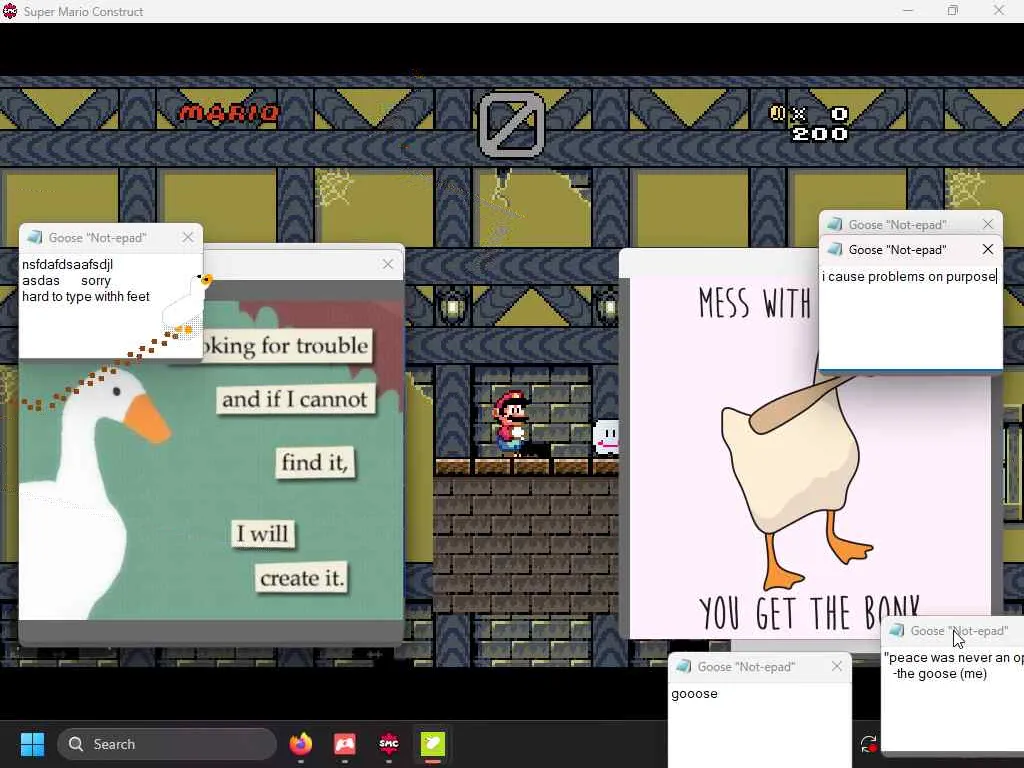The image size is (1024, 768).
Task: Click the title bar of 'gooose' Not-epad
Action: (x=760, y=666)
